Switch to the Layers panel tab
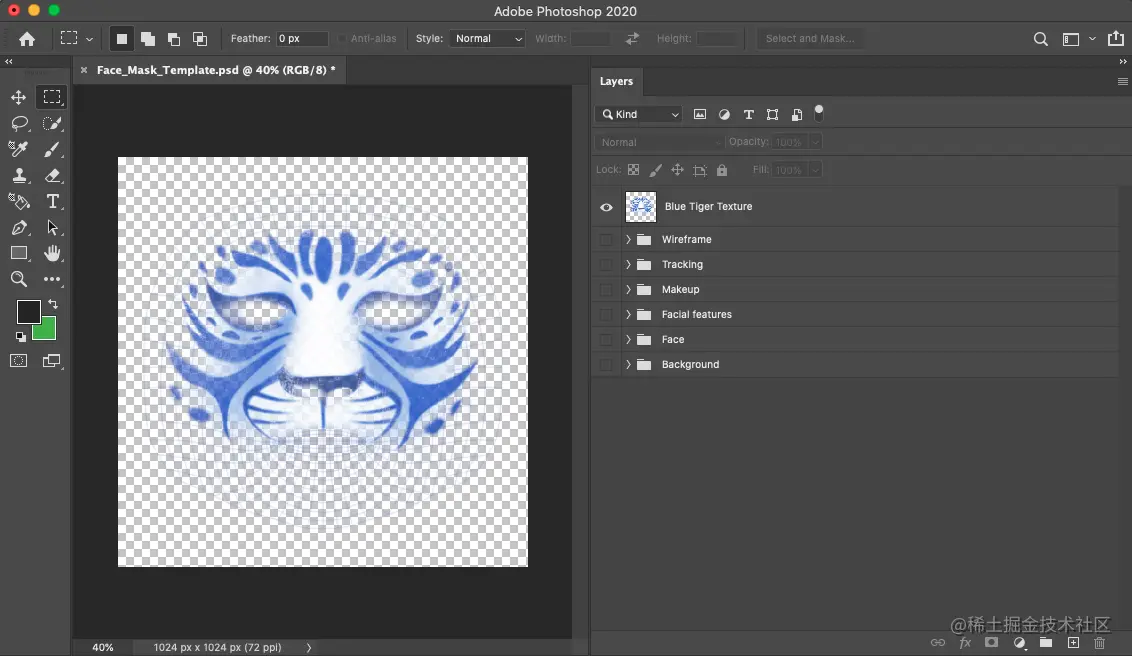1132x656 pixels. click(617, 82)
